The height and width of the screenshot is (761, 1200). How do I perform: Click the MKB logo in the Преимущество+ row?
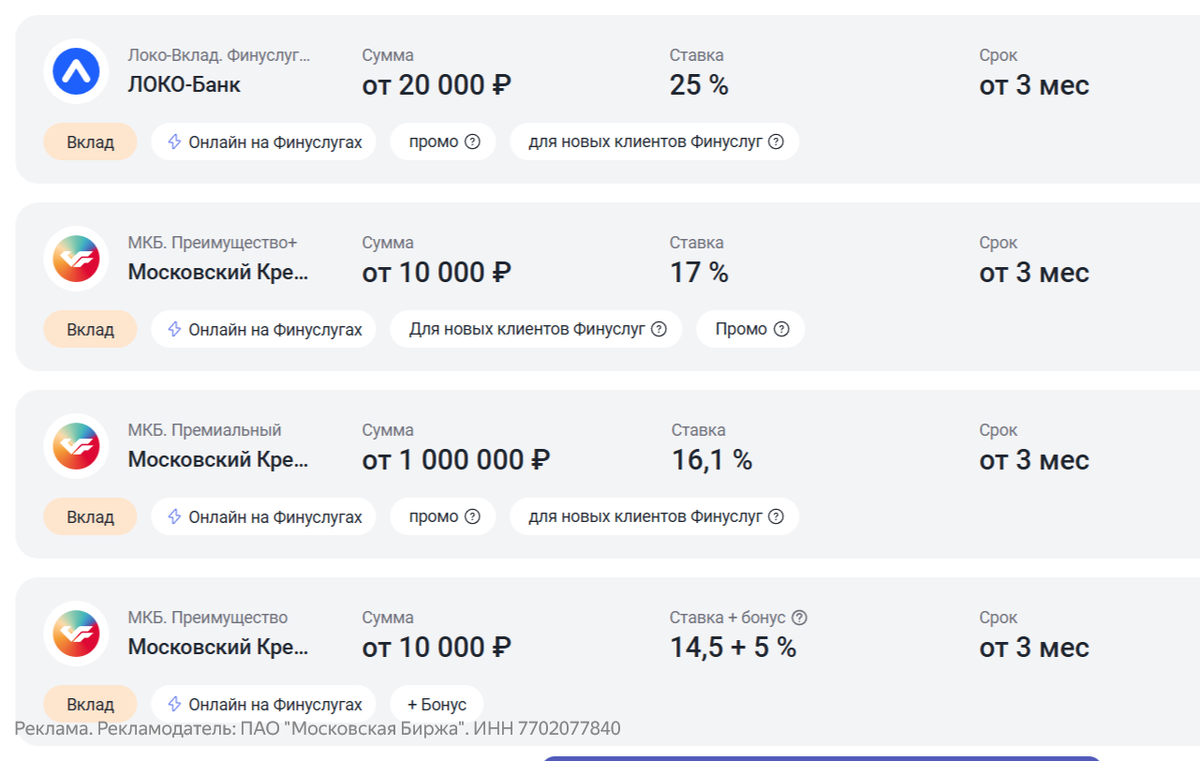(76, 258)
